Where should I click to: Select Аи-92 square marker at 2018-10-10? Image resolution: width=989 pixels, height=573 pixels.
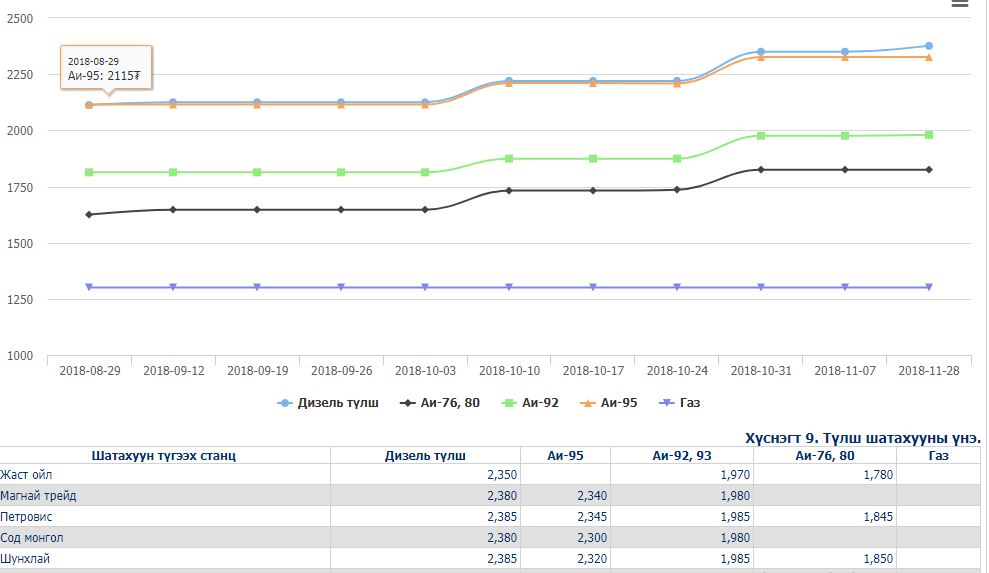coord(509,159)
